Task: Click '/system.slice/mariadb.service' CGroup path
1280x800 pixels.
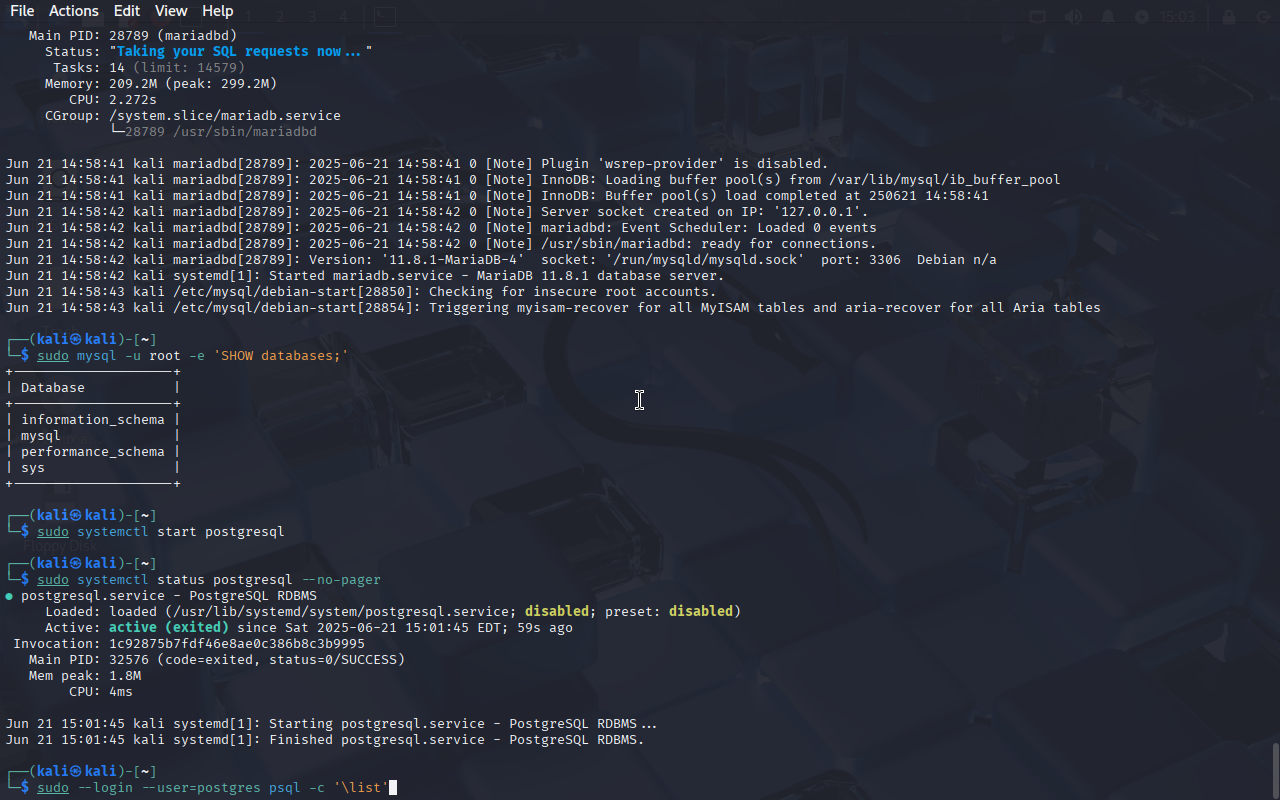Action: (x=225, y=115)
